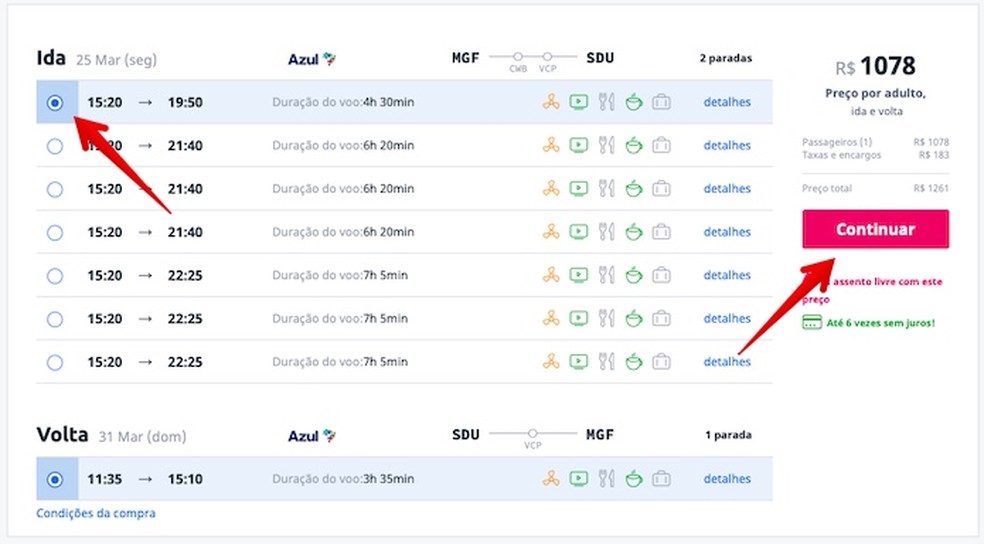Select the last 15:20 to 22:25 flight radio

tap(55, 362)
